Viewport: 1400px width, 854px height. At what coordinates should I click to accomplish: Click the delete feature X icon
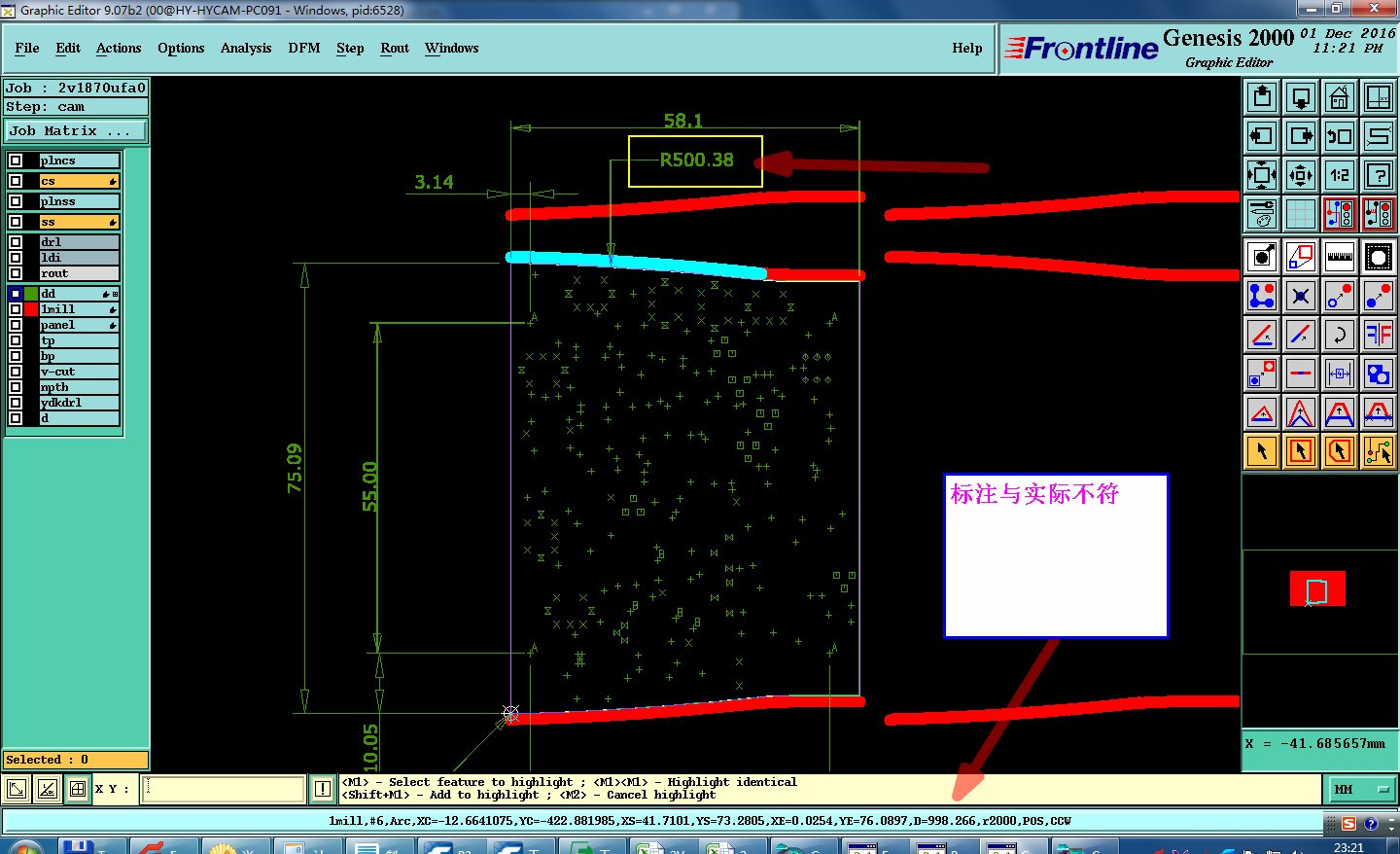tap(1301, 296)
